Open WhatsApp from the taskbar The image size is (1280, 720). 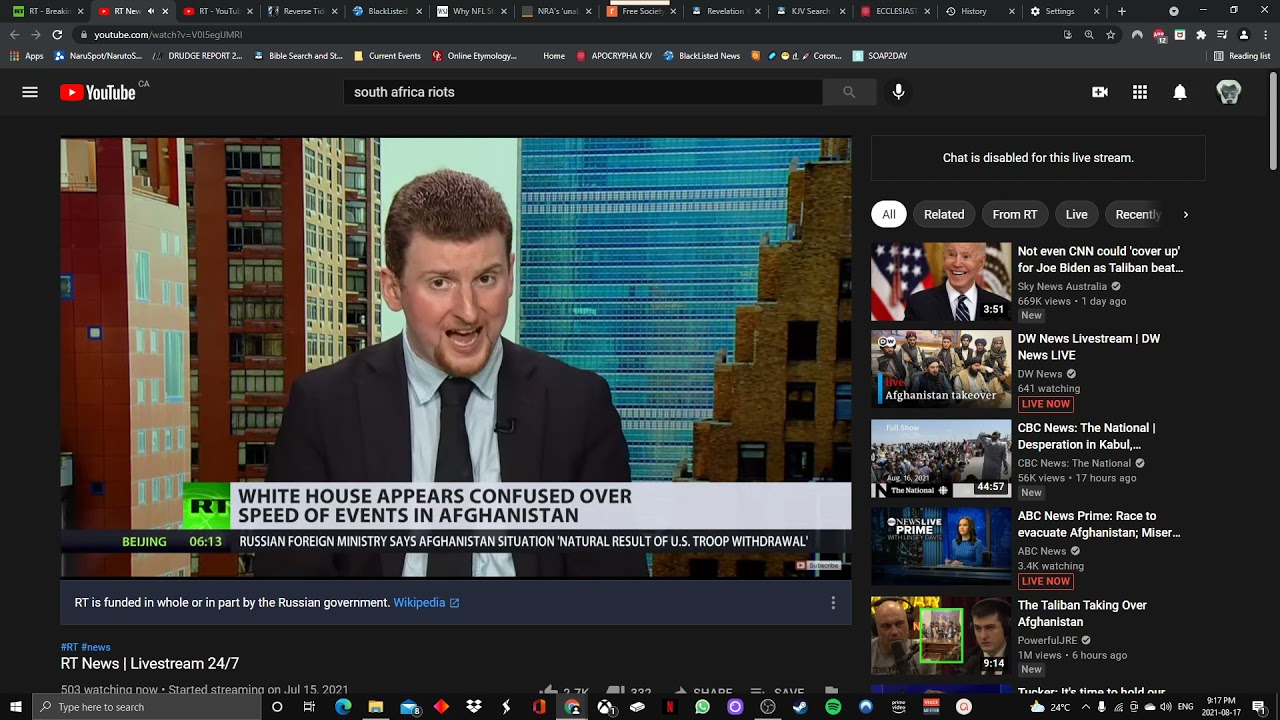tap(702, 707)
